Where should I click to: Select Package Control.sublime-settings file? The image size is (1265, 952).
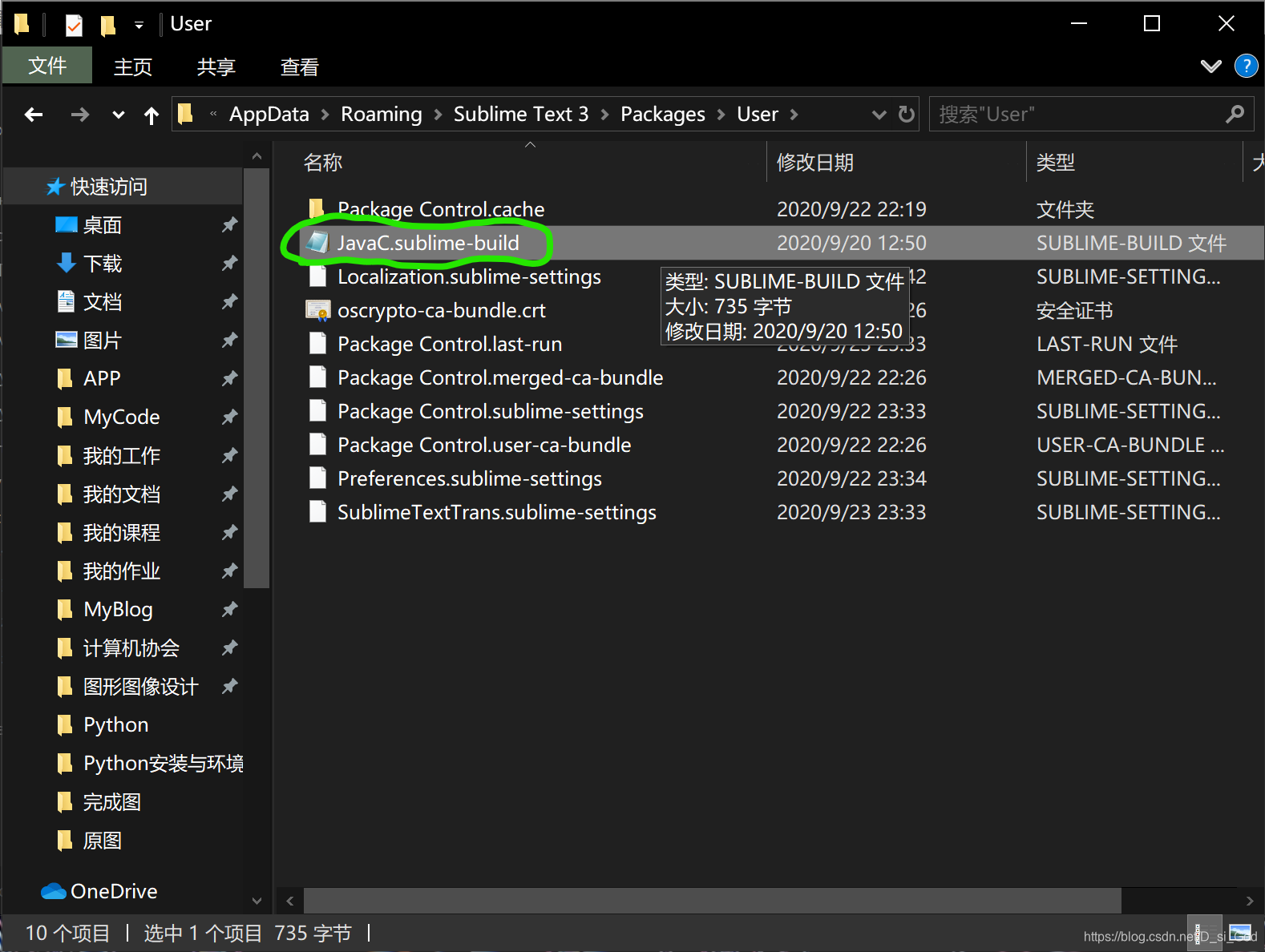tap(491, 411)
